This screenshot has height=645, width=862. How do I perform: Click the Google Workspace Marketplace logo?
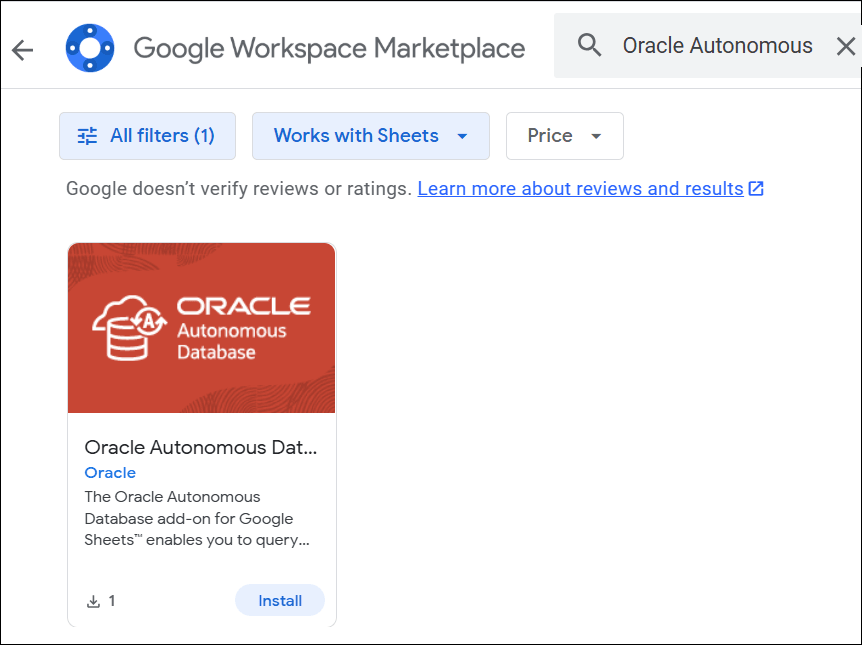(x=89, y=45)
